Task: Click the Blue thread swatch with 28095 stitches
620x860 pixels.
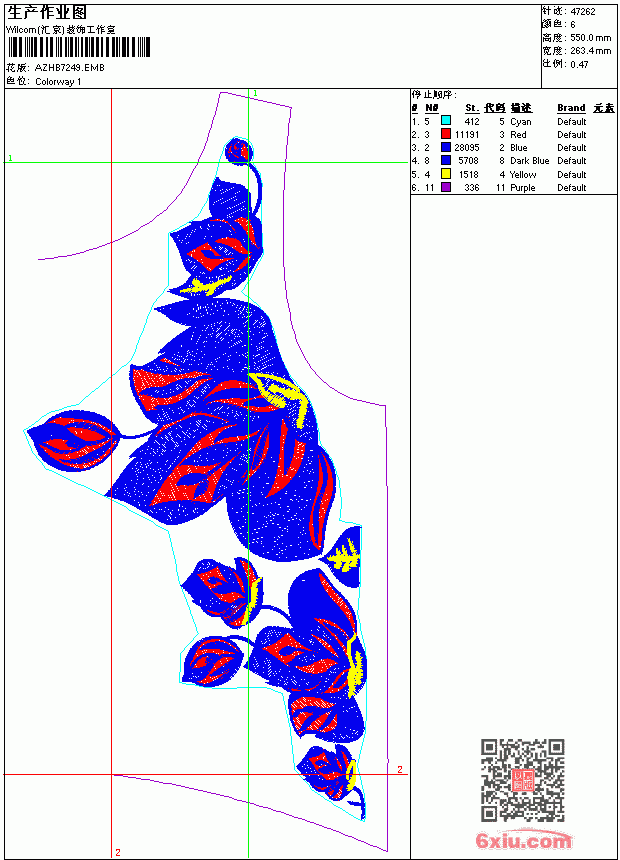Action: [446, 147]
